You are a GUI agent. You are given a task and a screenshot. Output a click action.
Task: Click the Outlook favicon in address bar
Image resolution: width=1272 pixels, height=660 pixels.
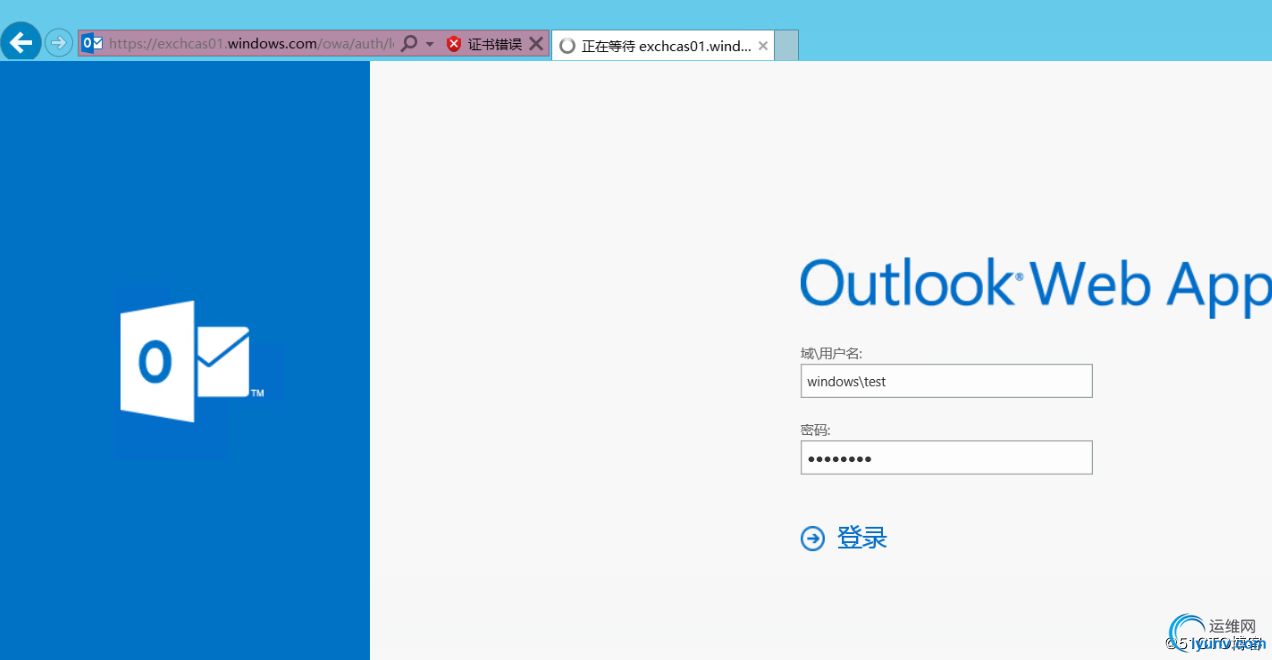(x=92, y=43)
